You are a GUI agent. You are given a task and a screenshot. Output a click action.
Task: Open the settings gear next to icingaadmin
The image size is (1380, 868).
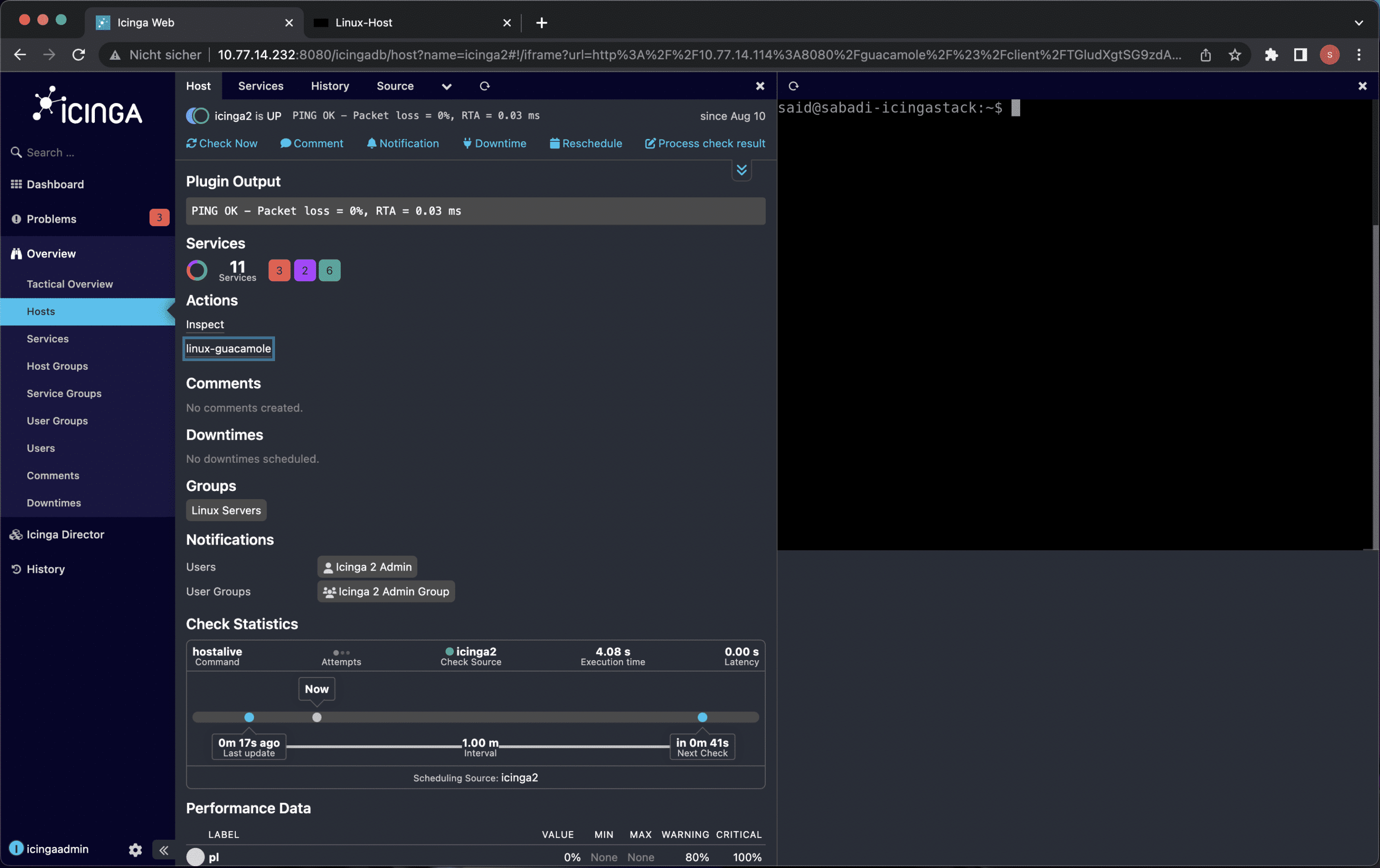point(135,849)
